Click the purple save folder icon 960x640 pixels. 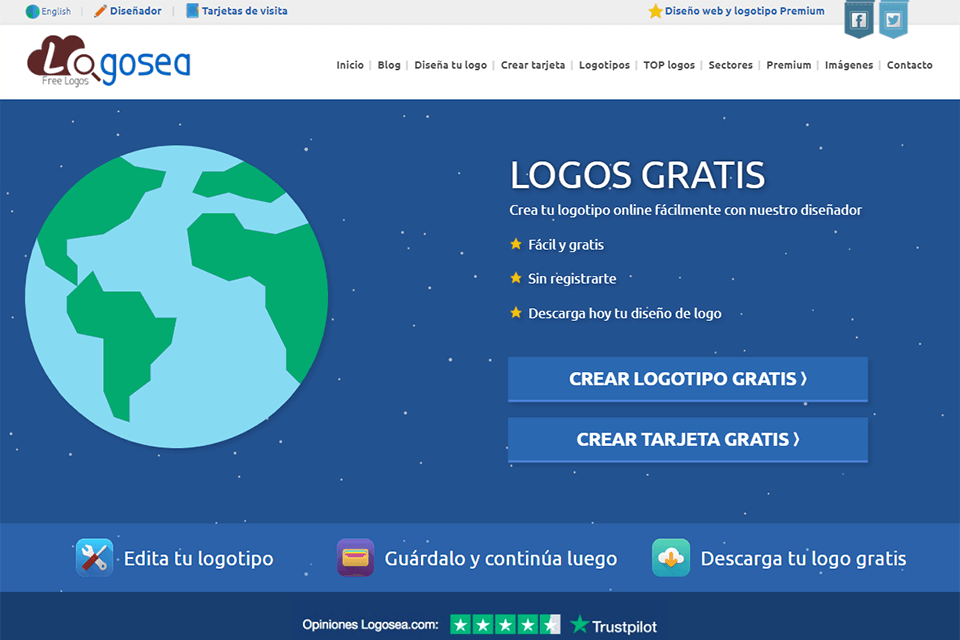355,557
